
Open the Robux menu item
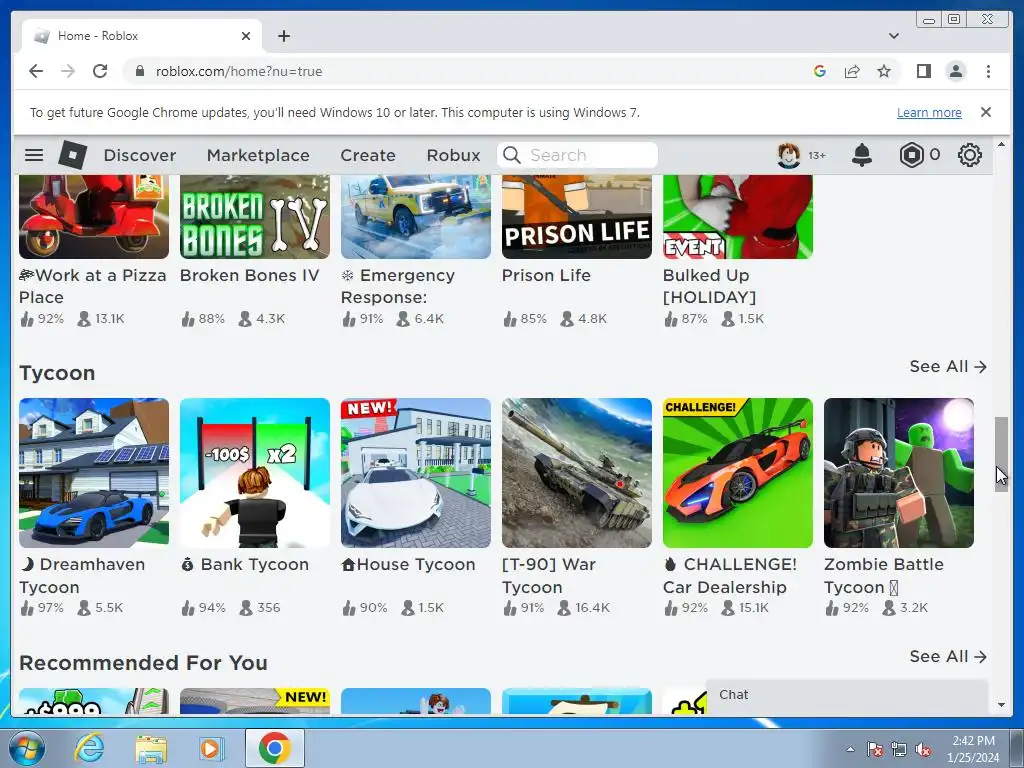(x=453, y=155)
